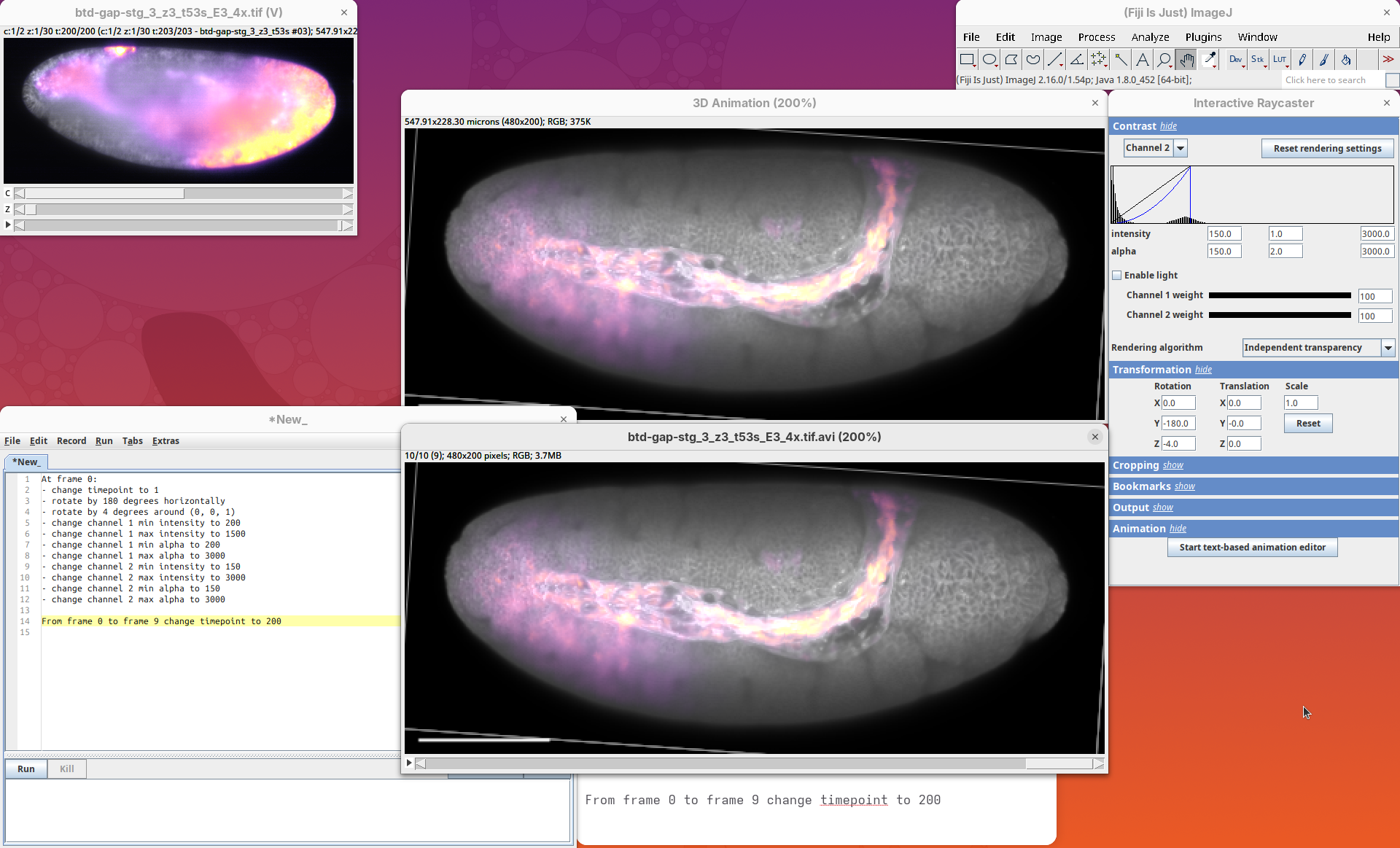Play the avi stack animation
Viewport: 1400px width, 848px height.
pos(409,763)
